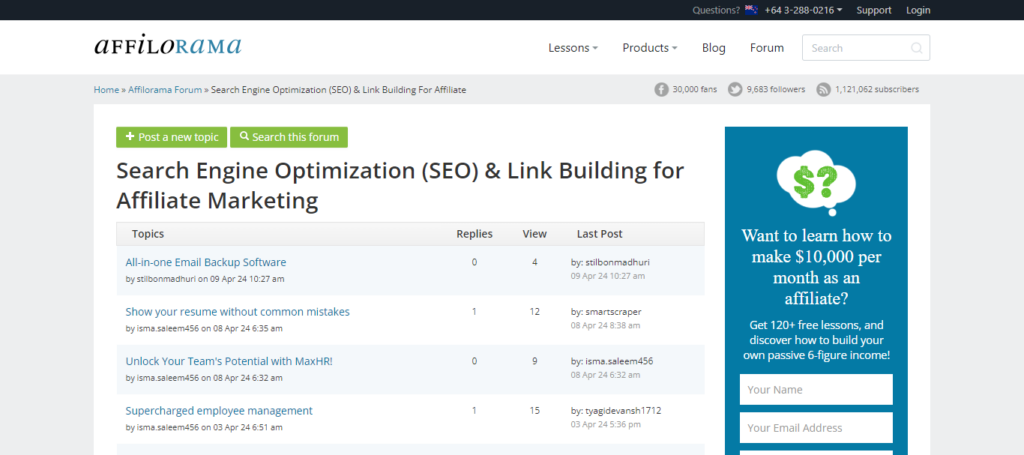Click the RSS subscribers icon
1024x455 pixels.
click(x=823, y=89)
